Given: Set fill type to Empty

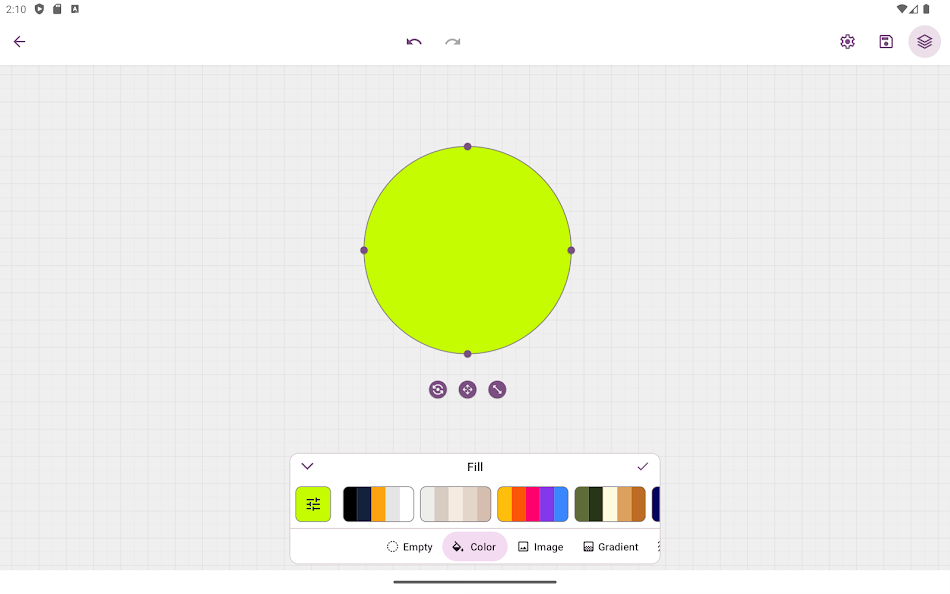Looking at the screenshot, I should (409, 546).
